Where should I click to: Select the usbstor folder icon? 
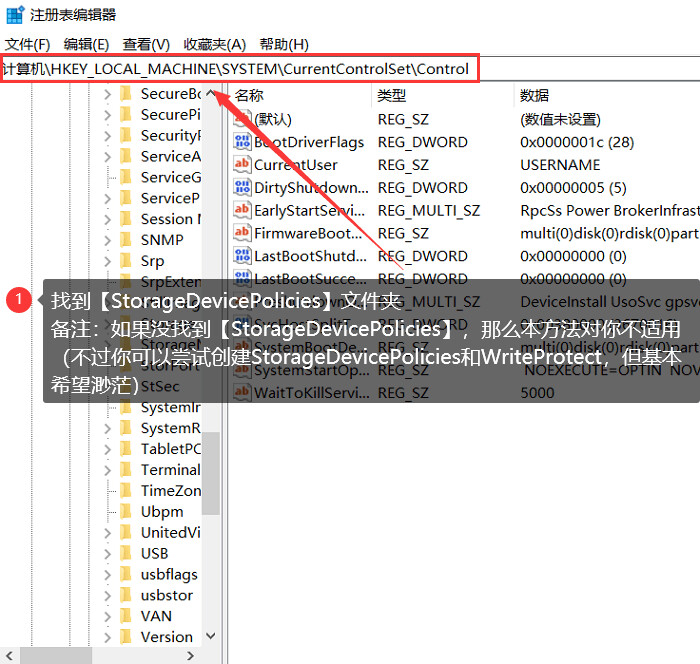(x=126, y=595)
